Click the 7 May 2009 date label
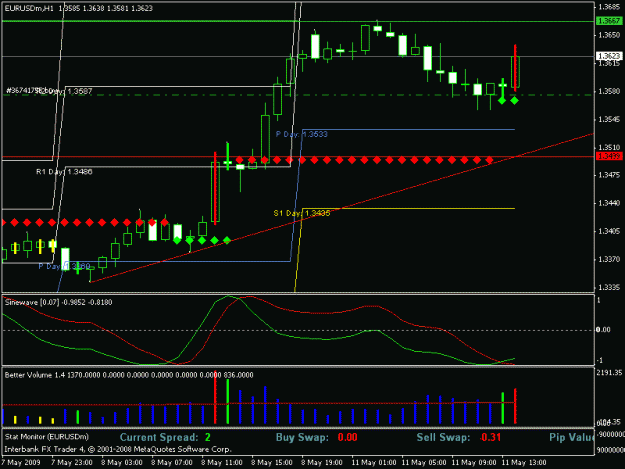 [21, 463]
